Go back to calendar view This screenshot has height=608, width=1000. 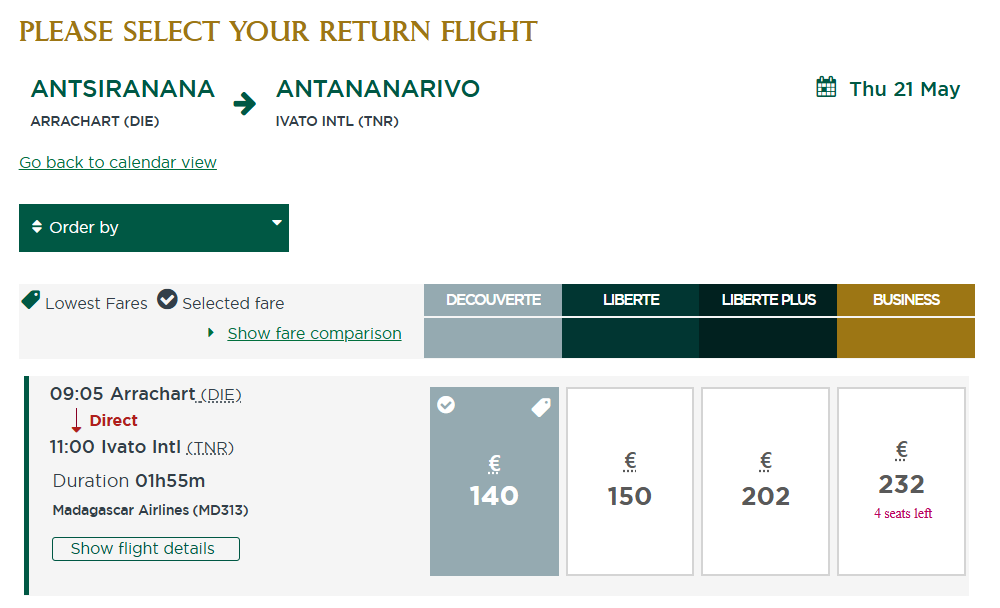pos(118,163)
